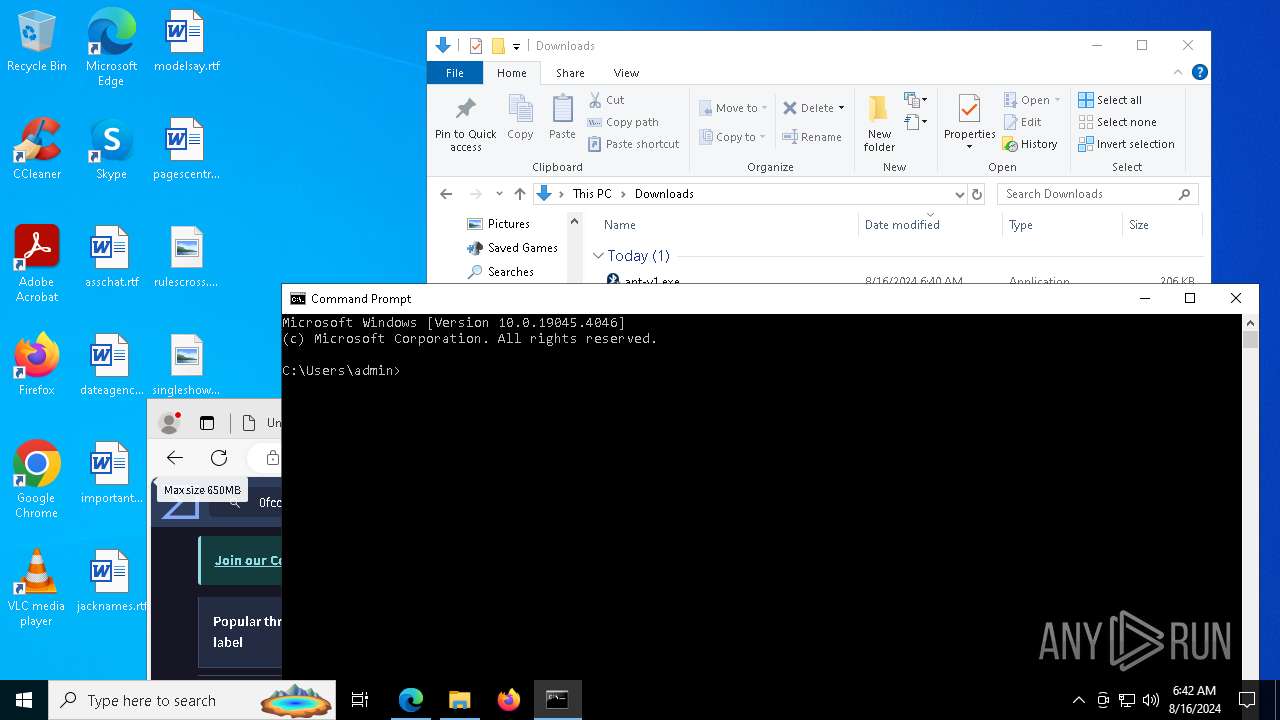Go up one folder level in Explorer
This screenshot has width=1280, height=720.
(519, 194)
